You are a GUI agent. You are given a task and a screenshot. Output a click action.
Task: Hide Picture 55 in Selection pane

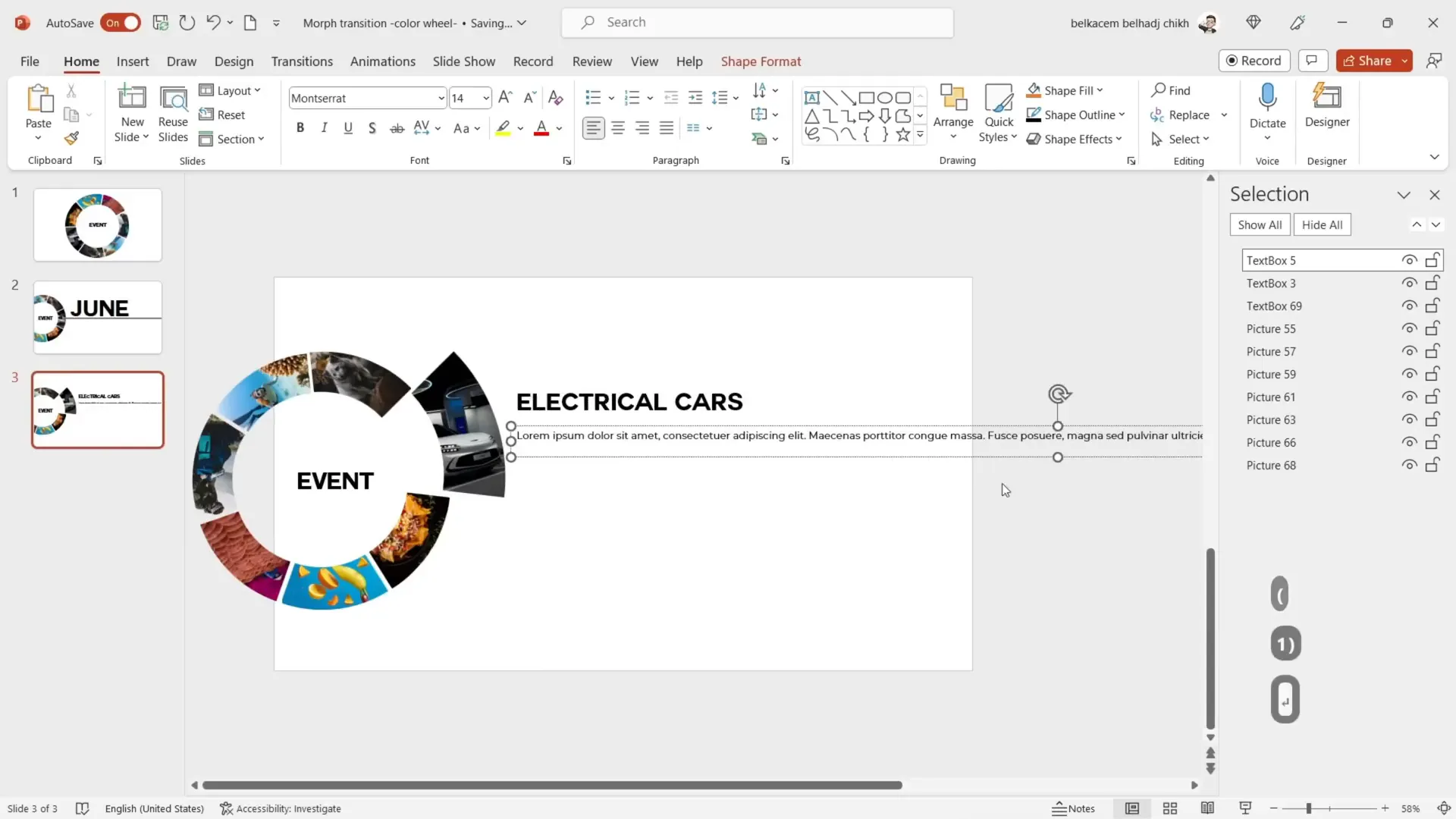(1409, 328)
